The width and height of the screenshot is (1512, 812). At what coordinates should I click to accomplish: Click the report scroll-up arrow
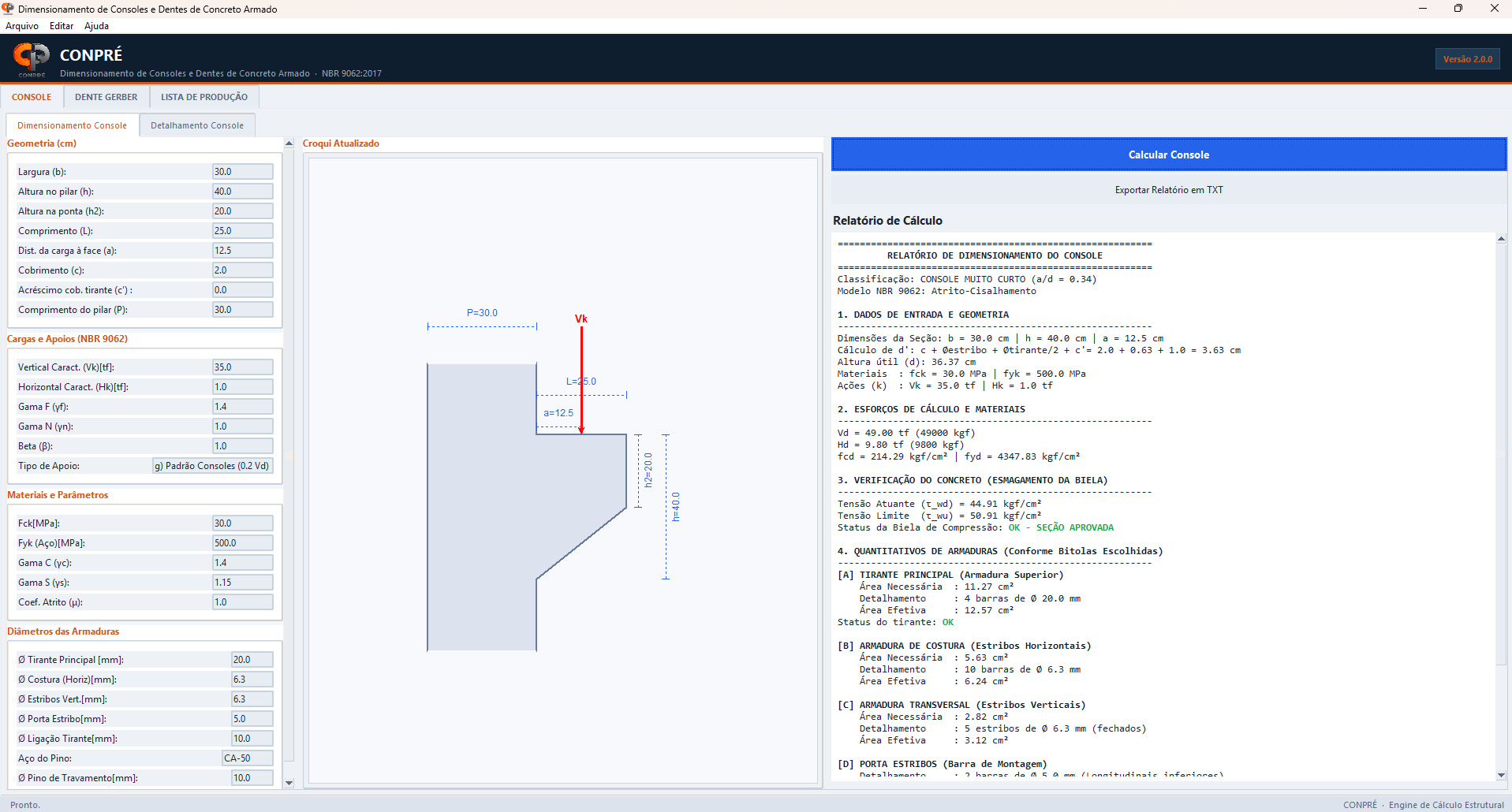(x=1501, y=238)
